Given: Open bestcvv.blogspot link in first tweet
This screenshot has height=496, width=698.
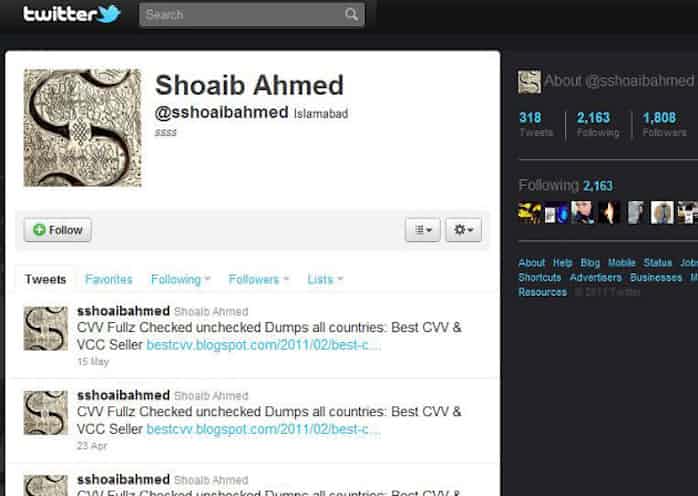Looking at the screenshot, I should pyautogui.click(x=264, y=345).
